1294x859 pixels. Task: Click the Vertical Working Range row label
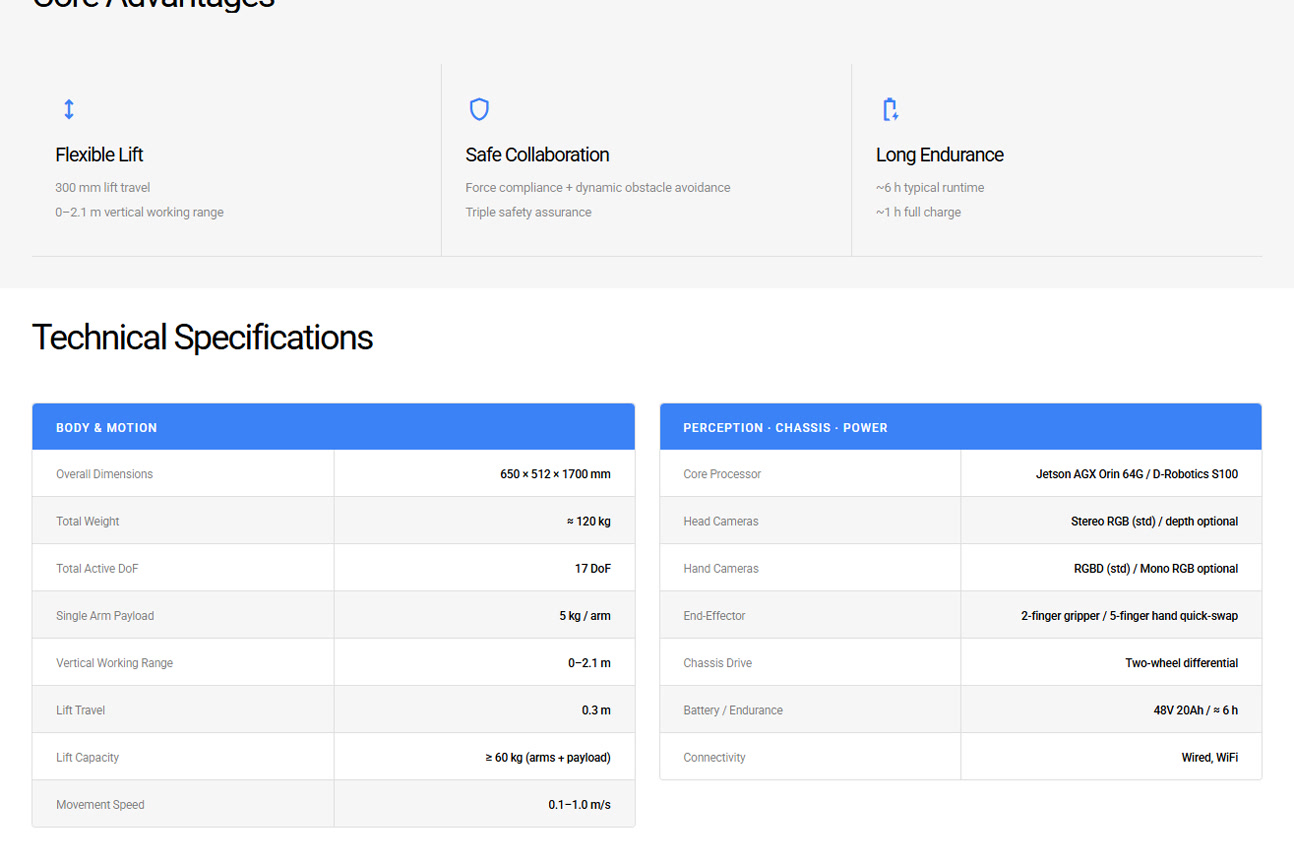(x=114, y=663)
